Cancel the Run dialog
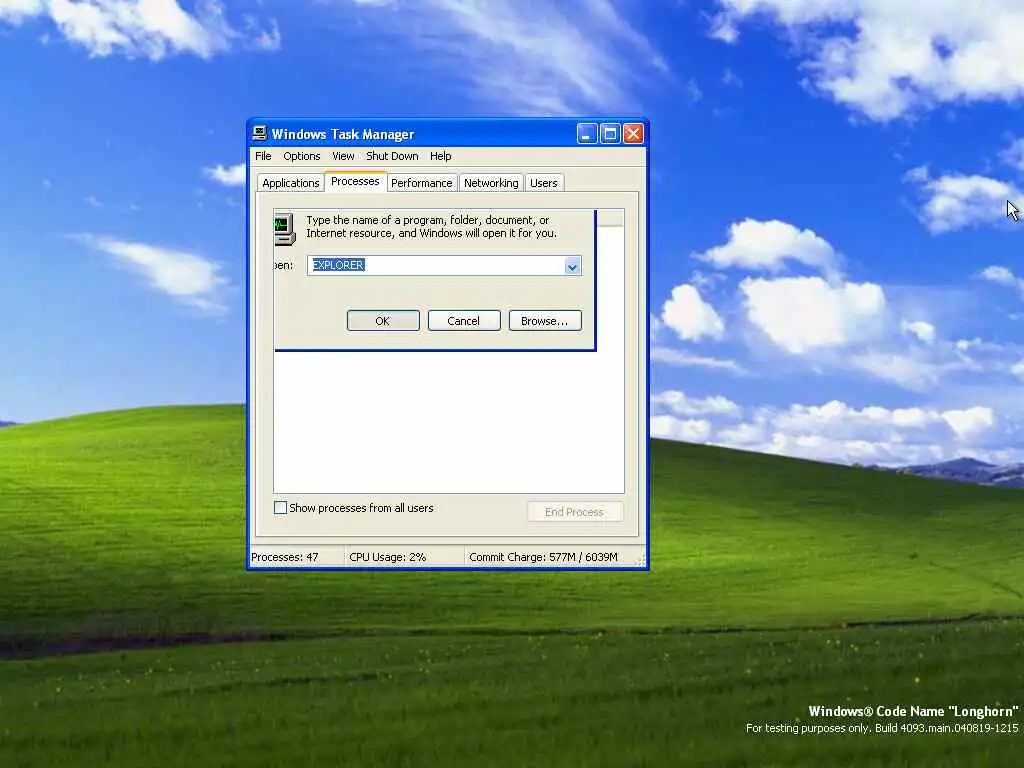This screenshot has width=1024, height=768. 464,321
